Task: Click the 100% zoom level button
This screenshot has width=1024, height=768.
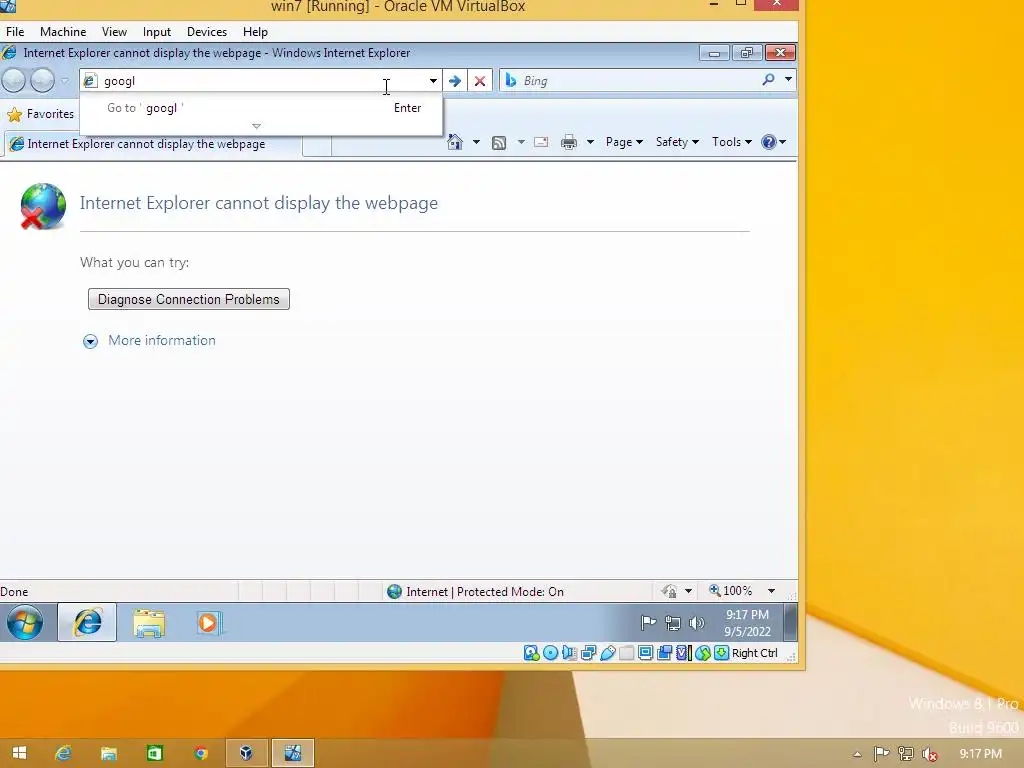Action: coord(731,591)
